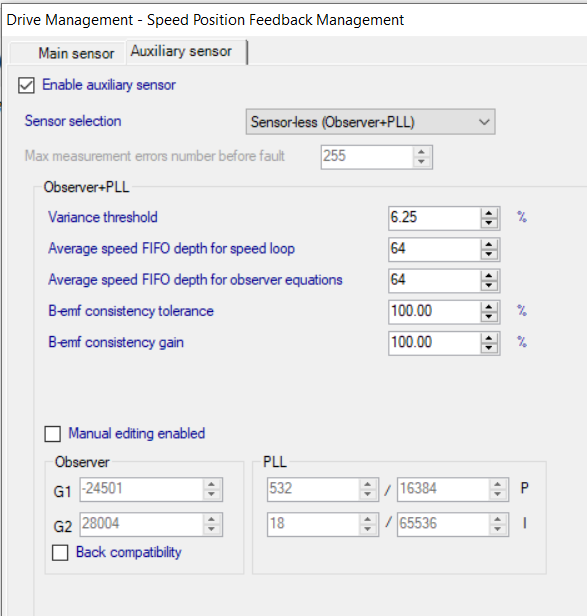Focus the B-emf consistency tolerance field
Viewport: 587px width, 616px height.
point(434,311)
